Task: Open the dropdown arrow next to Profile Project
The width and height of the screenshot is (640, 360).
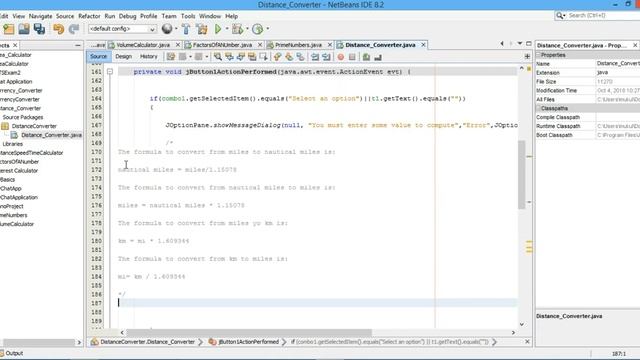Action: (x=268, y=29)
